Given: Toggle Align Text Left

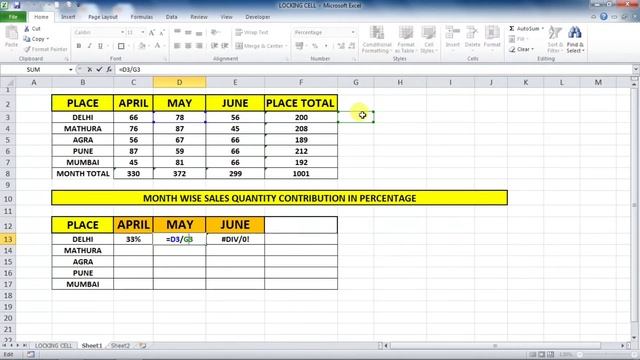Looking at the screenshot, I should coord(178,46).
